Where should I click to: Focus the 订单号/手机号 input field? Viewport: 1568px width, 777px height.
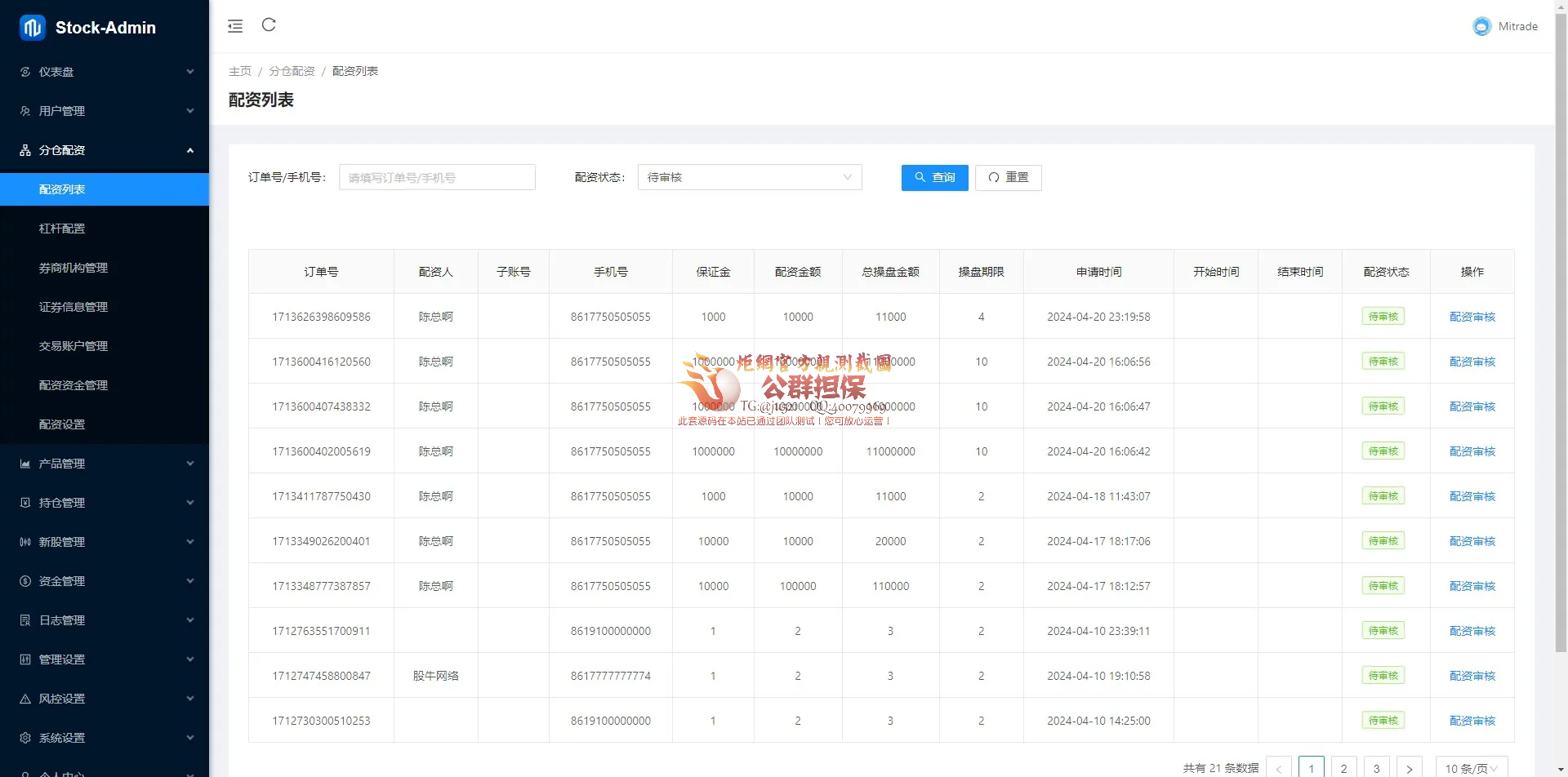[x=437, y=177]
